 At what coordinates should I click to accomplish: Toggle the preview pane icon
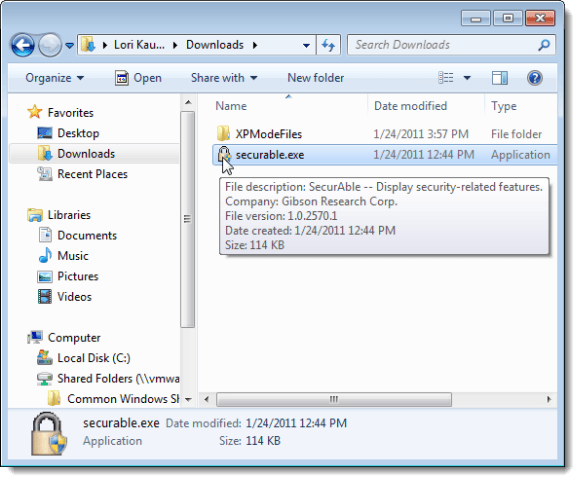(x=500, y=78)
